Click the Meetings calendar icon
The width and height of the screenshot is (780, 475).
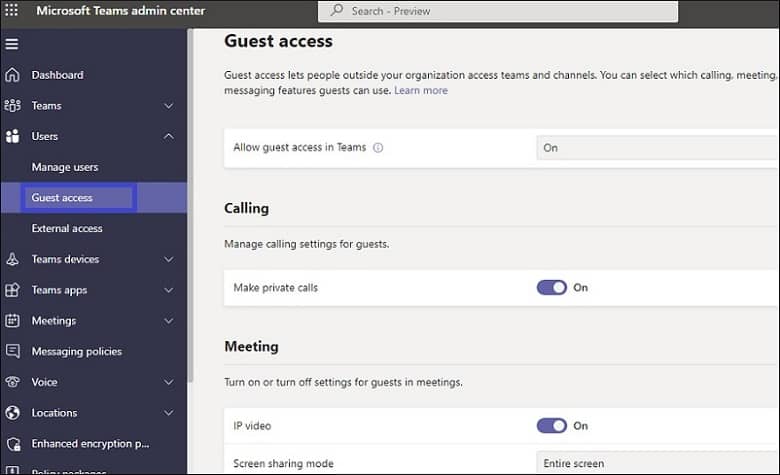tap(12, 321)
